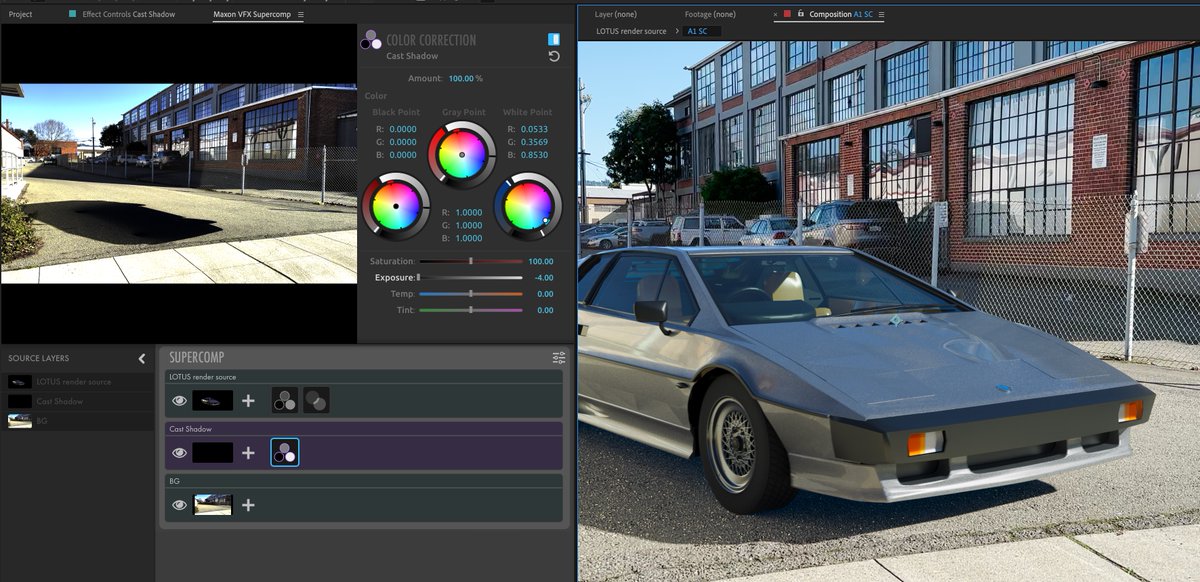Image resolution: width=1200 pixels, height=582 pixels.
Task: Click the Tint value 0.00
Action: point(545,310)
